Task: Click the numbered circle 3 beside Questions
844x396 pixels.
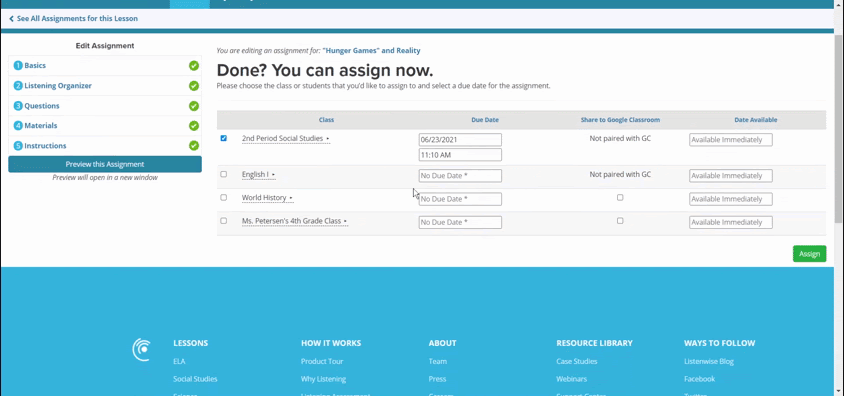Action: [18, 106]
